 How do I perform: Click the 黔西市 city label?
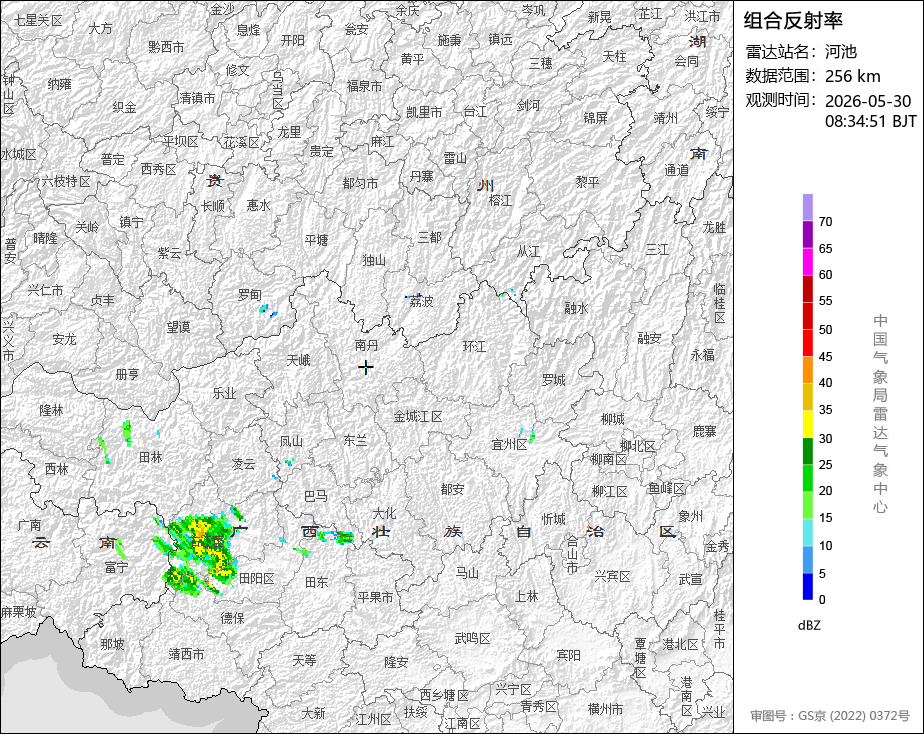coord(166,47)
